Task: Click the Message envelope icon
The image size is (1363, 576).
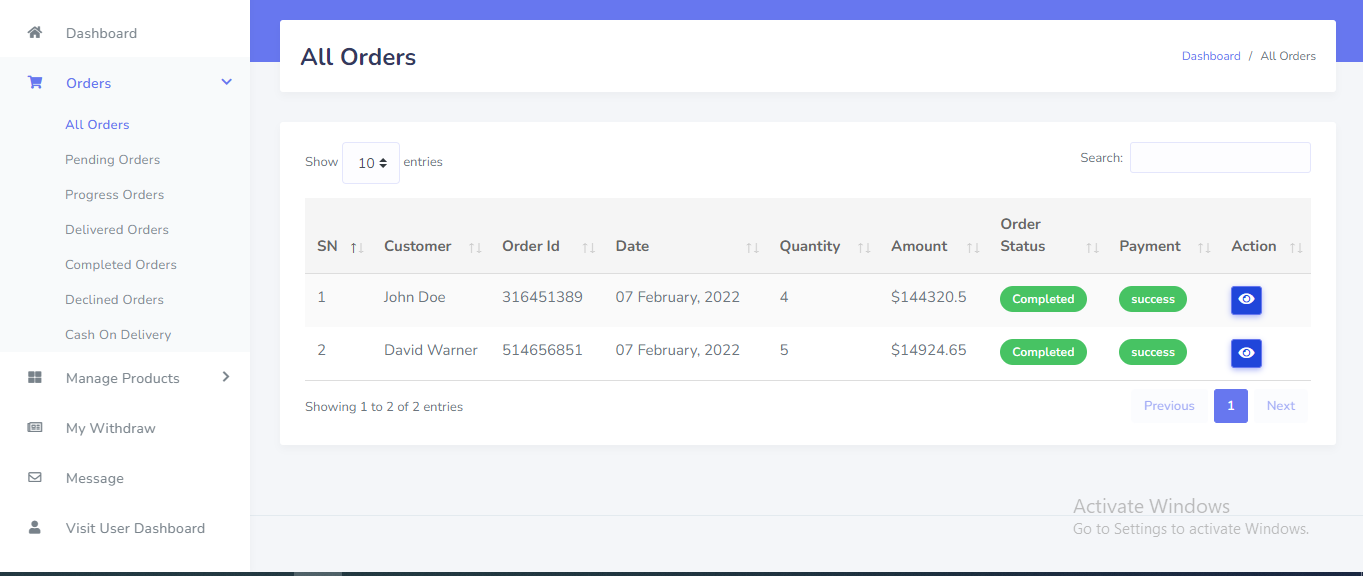Action: coord(35,478)
